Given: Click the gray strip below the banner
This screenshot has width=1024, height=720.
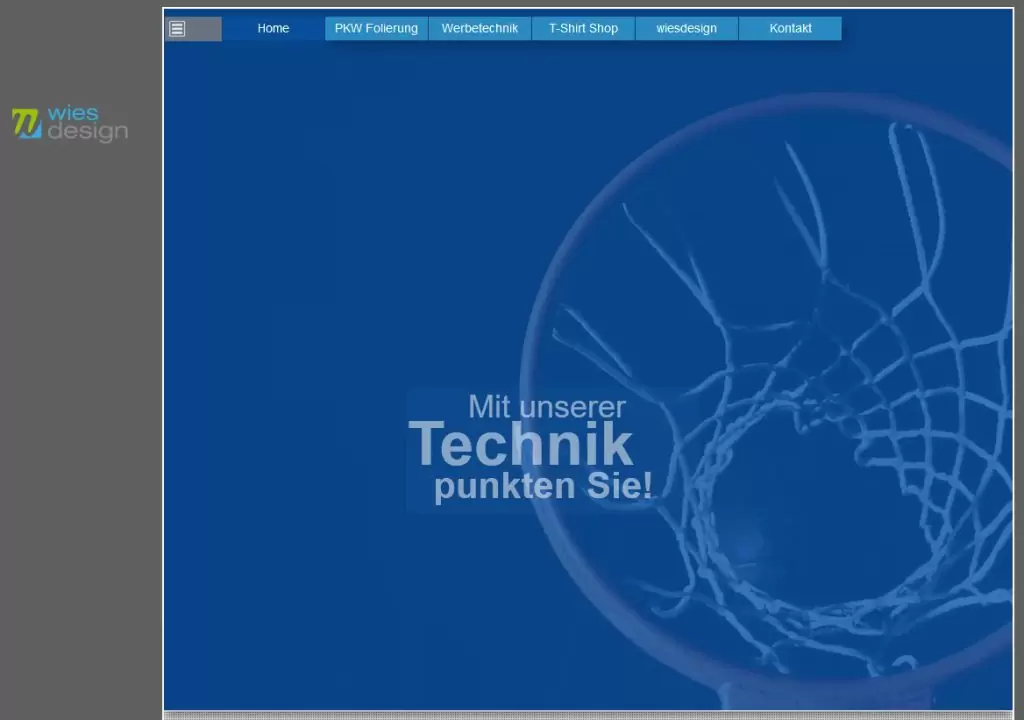Looking at the screenshot, I should (x=588, y=715).
